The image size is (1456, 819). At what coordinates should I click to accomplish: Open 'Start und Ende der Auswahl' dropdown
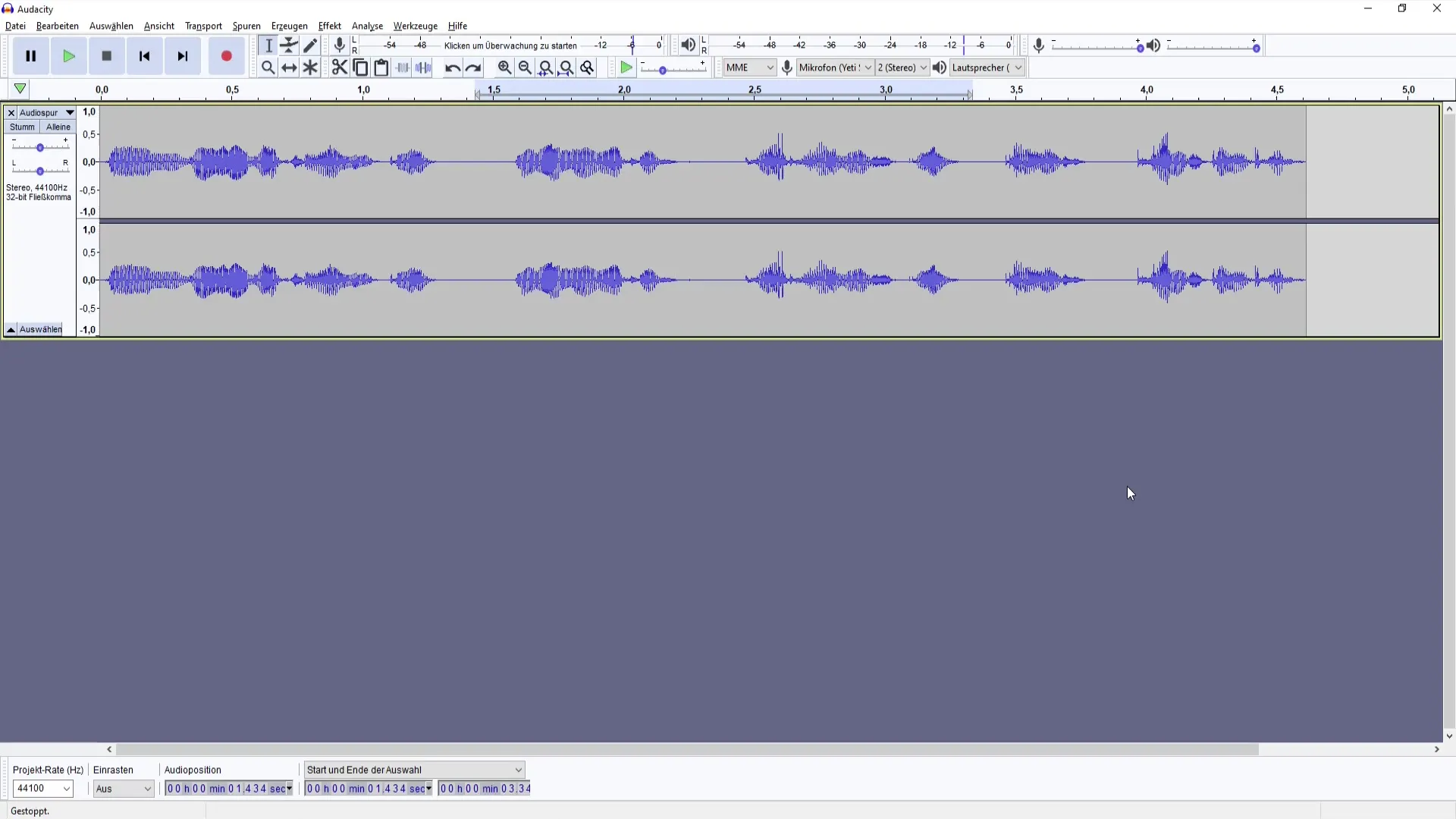[x=414, y=770]
